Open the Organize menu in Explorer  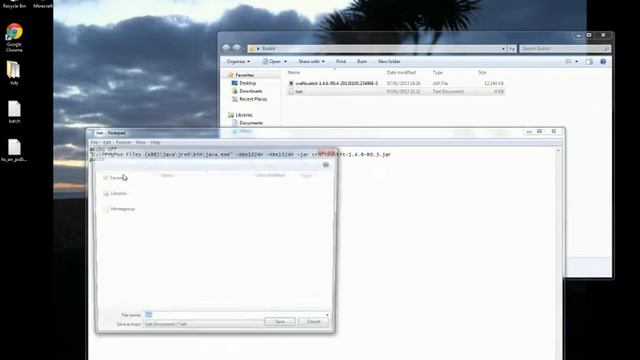(238, 61)
